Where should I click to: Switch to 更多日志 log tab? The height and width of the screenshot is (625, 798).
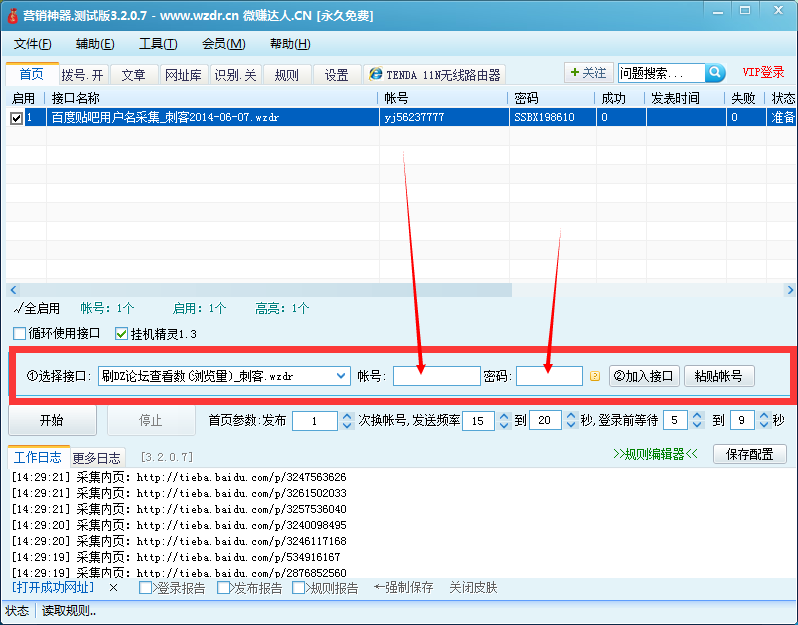pyautogui.click(x=96, y=458)
